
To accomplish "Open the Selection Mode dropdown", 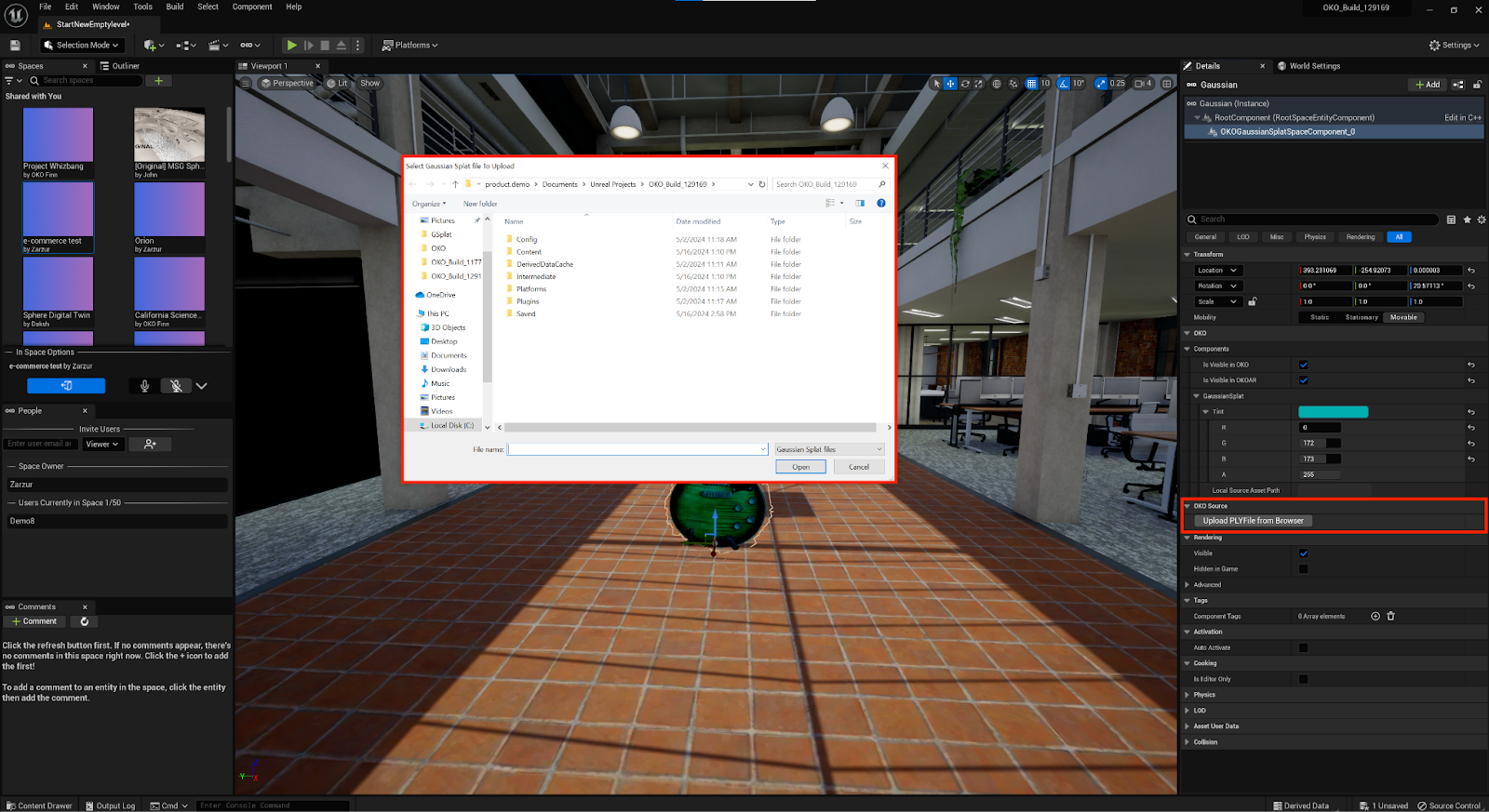I will click(82, 45).
